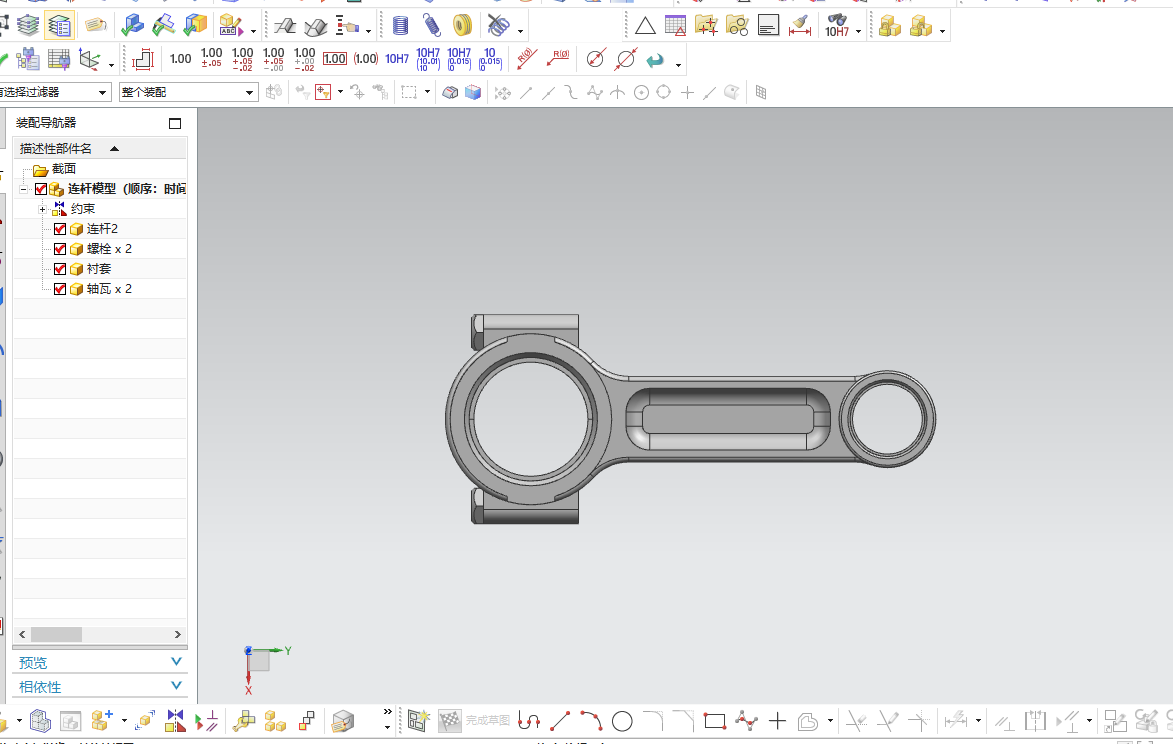The image size is (1173, 744).
Task: Click the yellow tag label icon
Action: tap(95, 25)
